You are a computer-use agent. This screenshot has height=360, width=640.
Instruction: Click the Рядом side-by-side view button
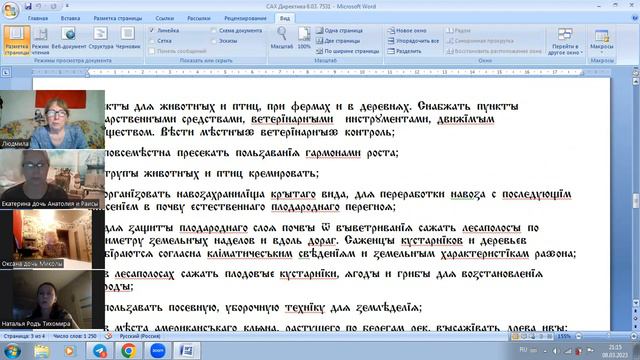(x=458, y=31)
